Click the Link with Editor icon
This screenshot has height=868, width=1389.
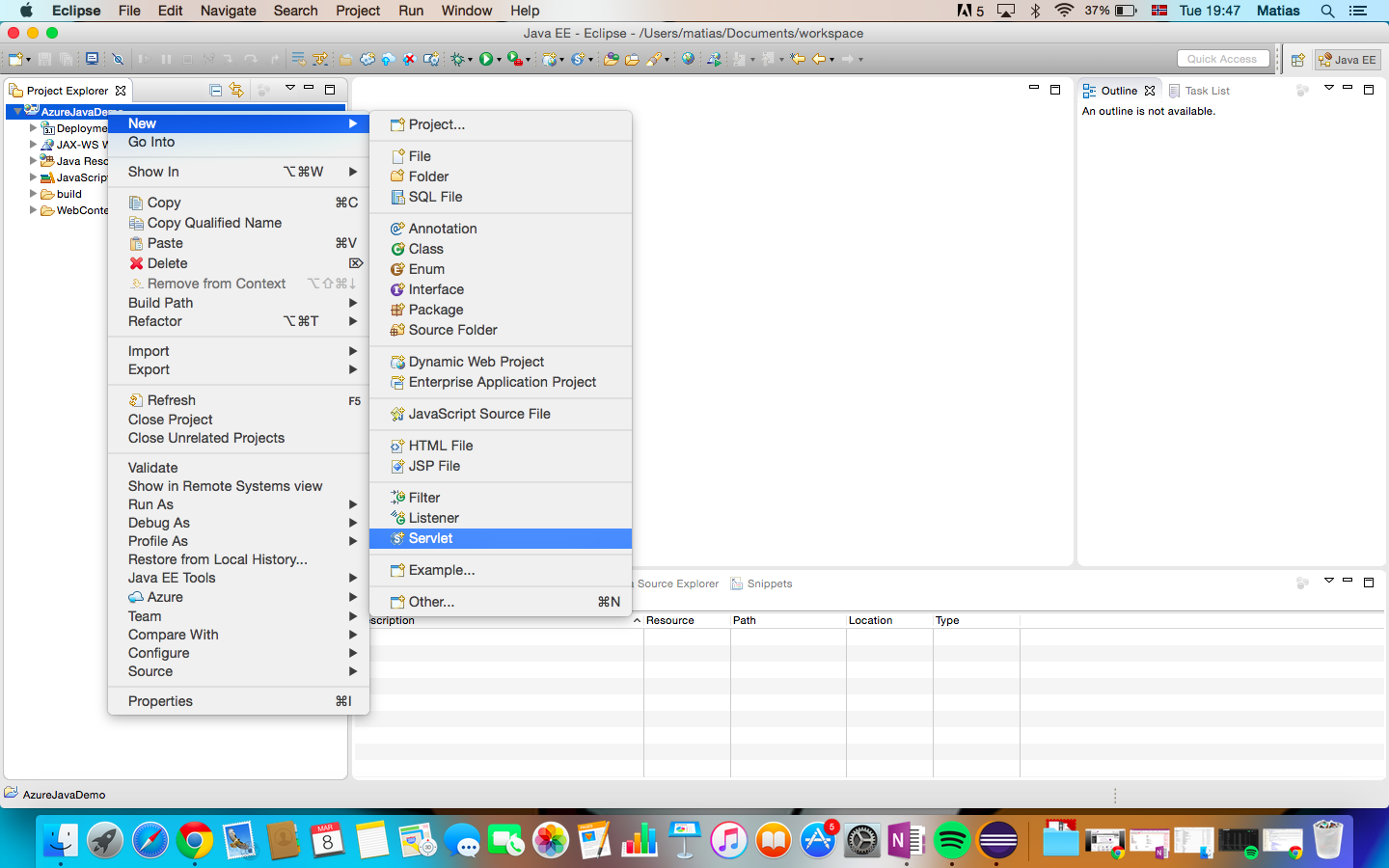pyautogui.click(x=236, y=90)
